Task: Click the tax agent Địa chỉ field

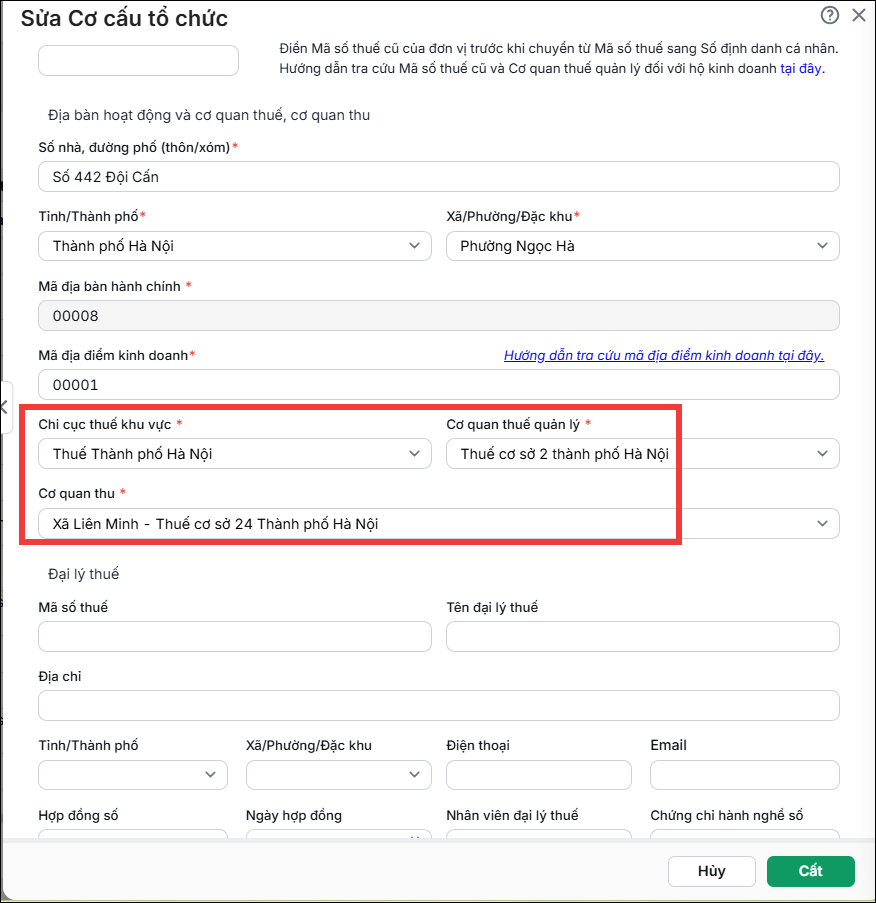Action: point(438,705)
